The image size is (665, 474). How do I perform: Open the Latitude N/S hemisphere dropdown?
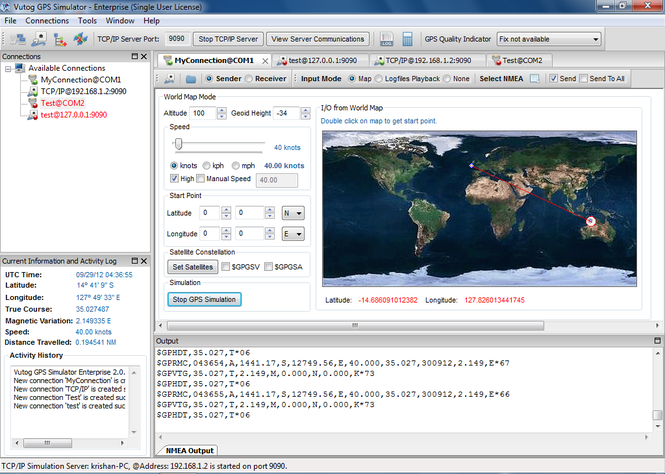pos(293,213)
